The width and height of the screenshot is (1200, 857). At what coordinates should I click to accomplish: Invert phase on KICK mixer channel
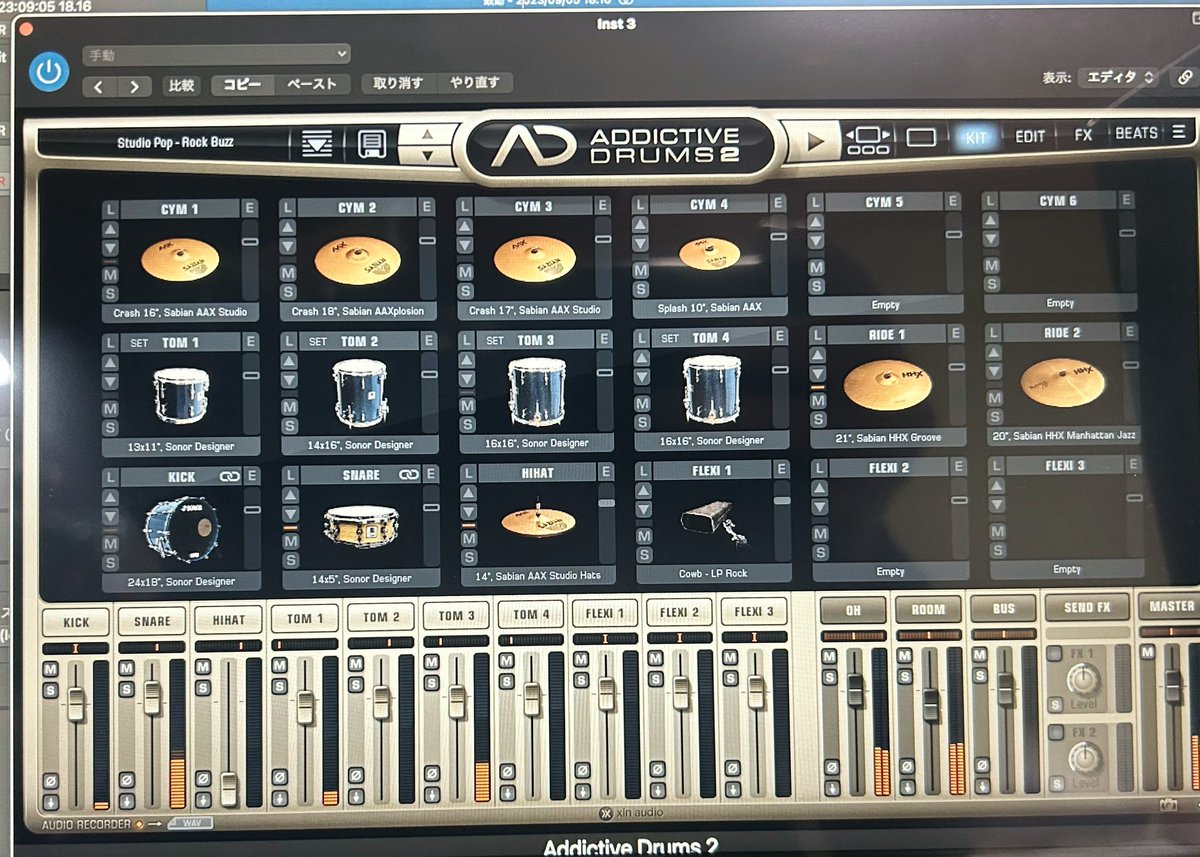pyautogui.click(x=50, y=782)
